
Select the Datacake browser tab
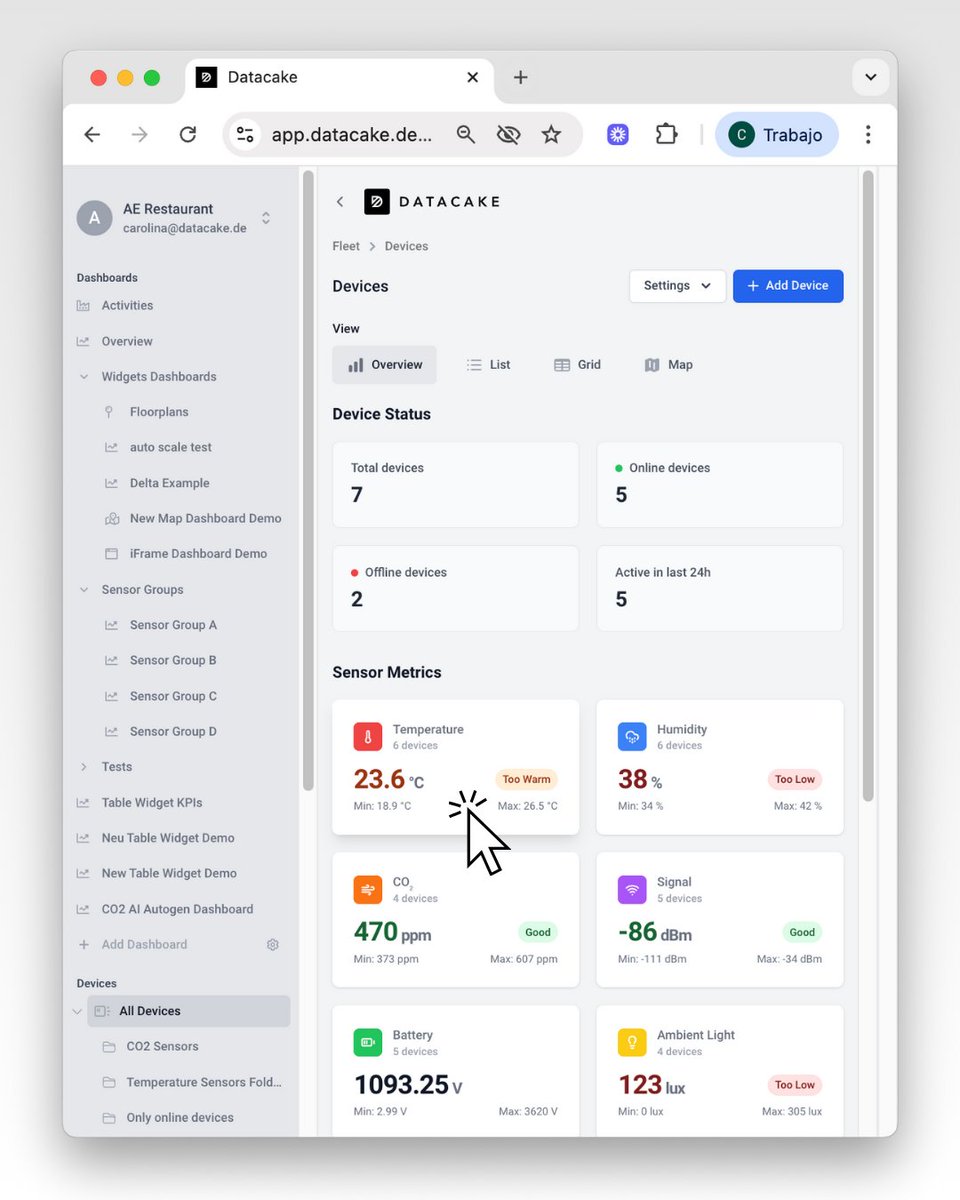338,77
